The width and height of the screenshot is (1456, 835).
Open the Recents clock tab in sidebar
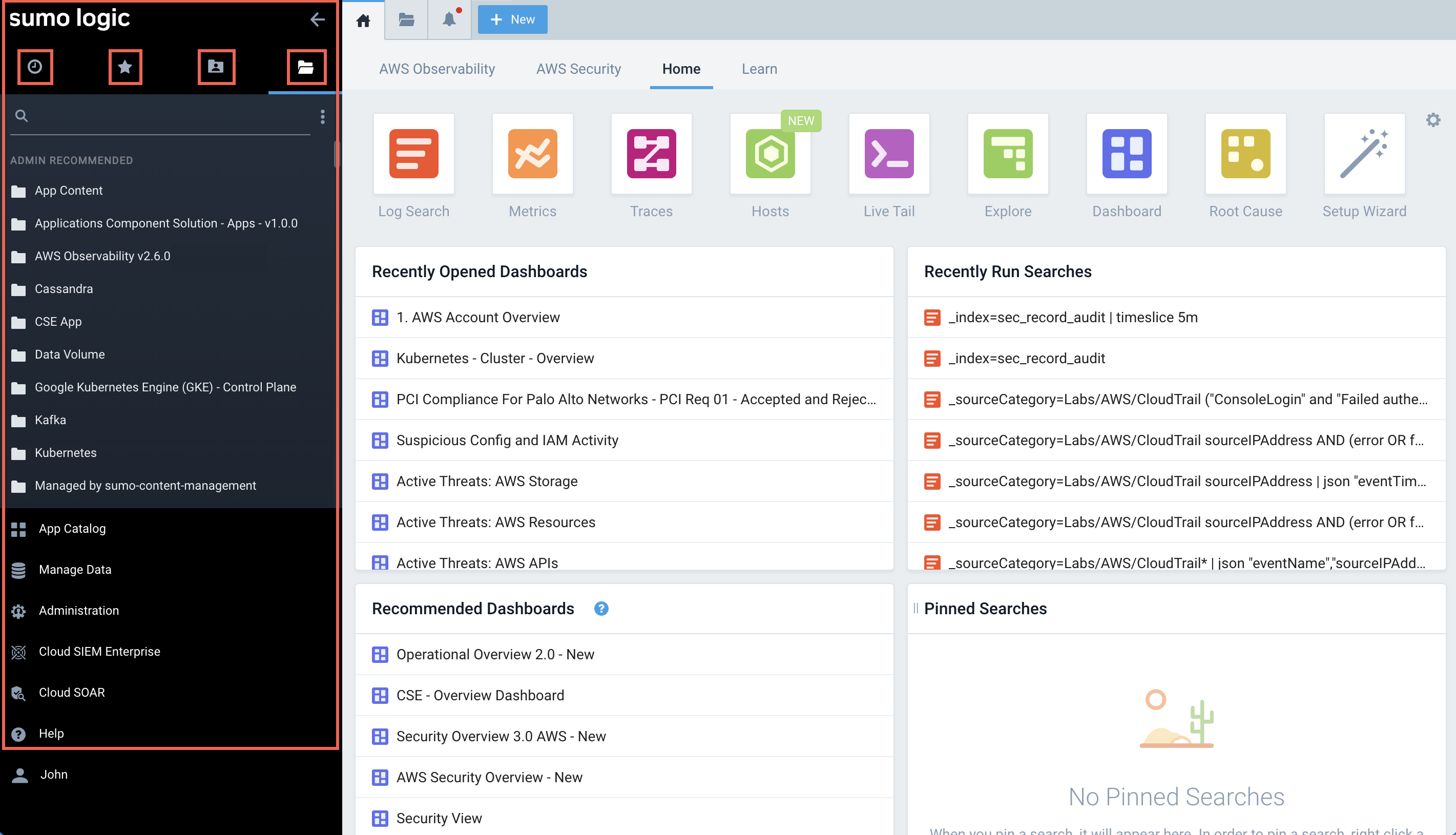pos(35,67)
